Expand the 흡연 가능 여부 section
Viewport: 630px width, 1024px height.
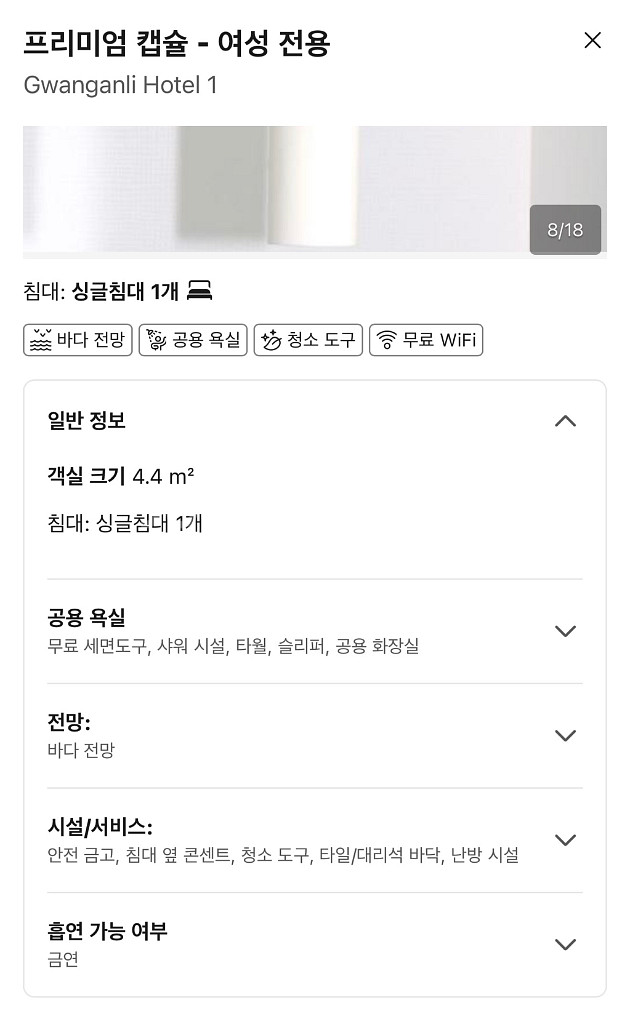click(567, 943)
